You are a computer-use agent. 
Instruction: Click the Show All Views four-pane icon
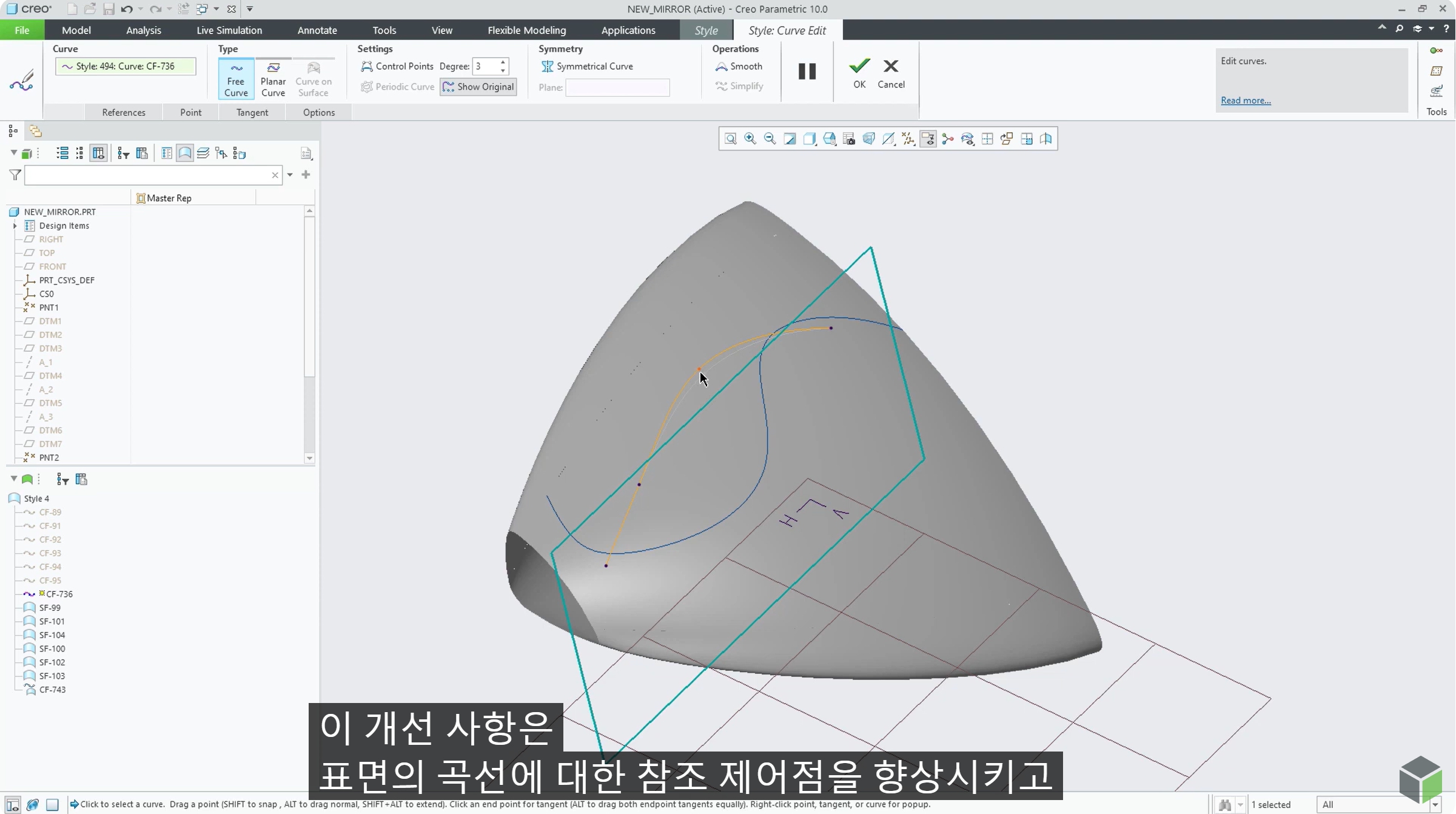tap(987, 139)
